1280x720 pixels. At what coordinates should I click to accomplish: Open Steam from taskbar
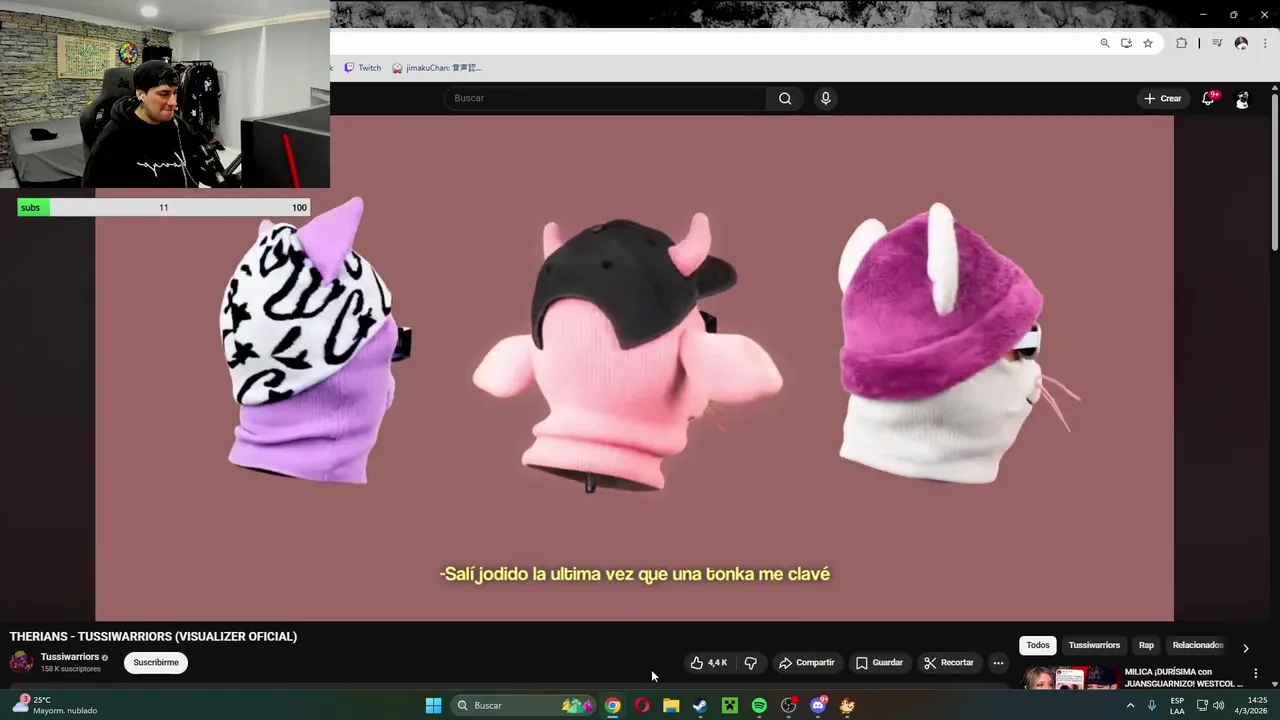coord(700,706)
